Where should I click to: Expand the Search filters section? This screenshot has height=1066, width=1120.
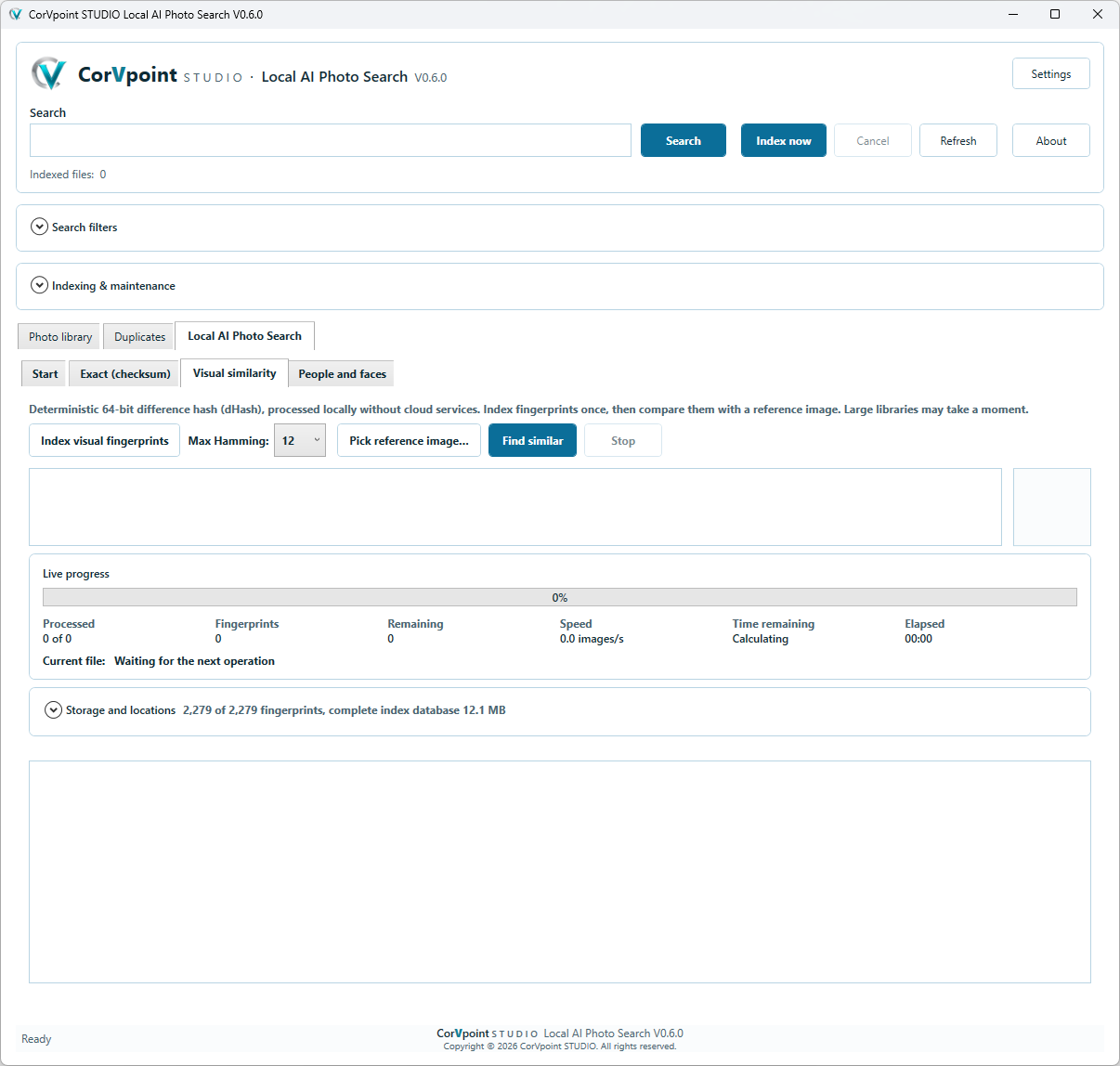(39, 227)
